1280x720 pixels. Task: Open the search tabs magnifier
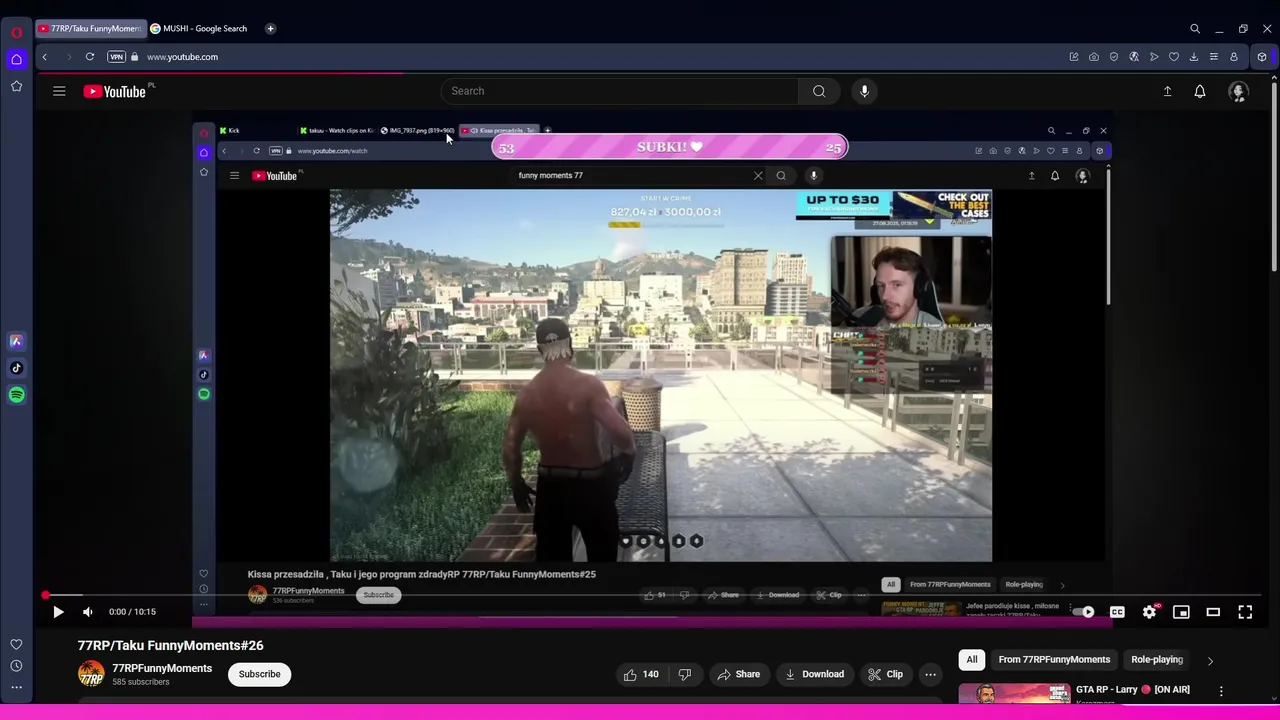(1195, 29)
